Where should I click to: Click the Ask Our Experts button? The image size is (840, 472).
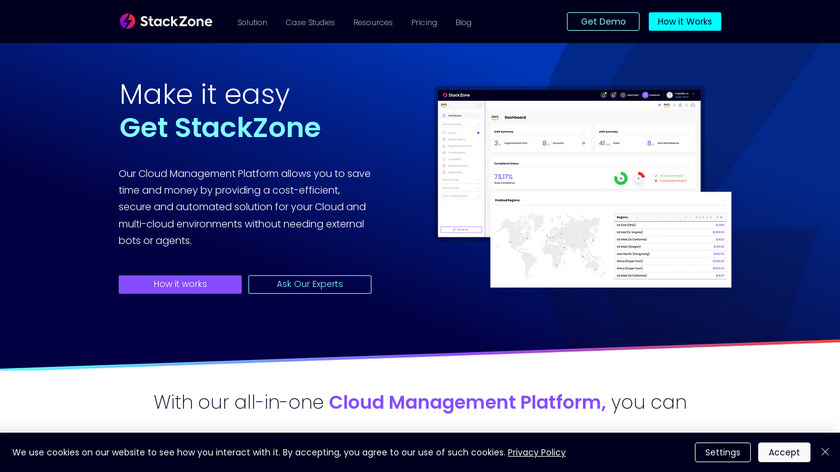[310, 284]
